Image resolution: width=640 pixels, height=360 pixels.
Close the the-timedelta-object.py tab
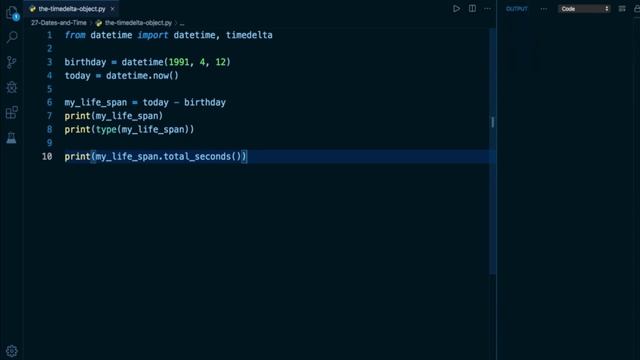tap(112, 9)
